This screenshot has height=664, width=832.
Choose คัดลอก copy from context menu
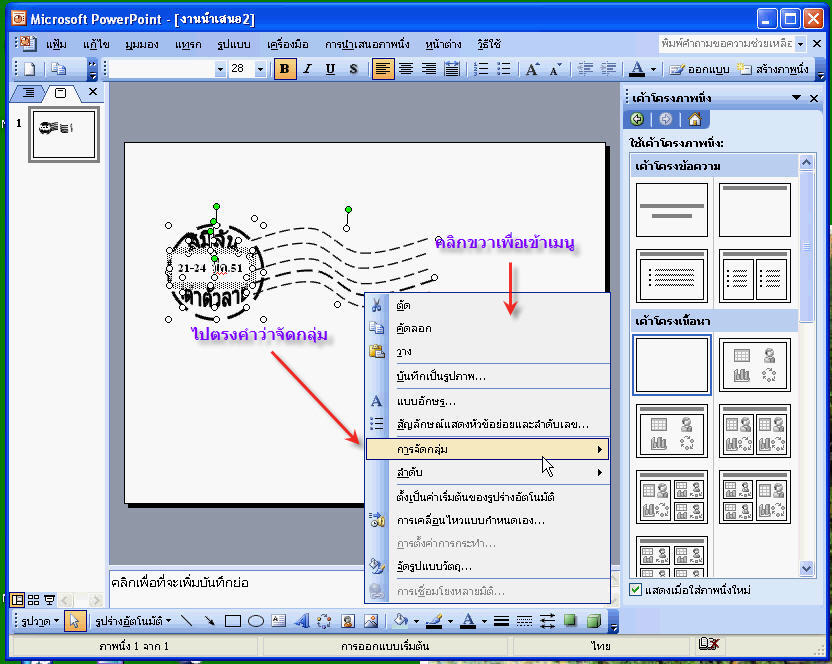(487, 328)
